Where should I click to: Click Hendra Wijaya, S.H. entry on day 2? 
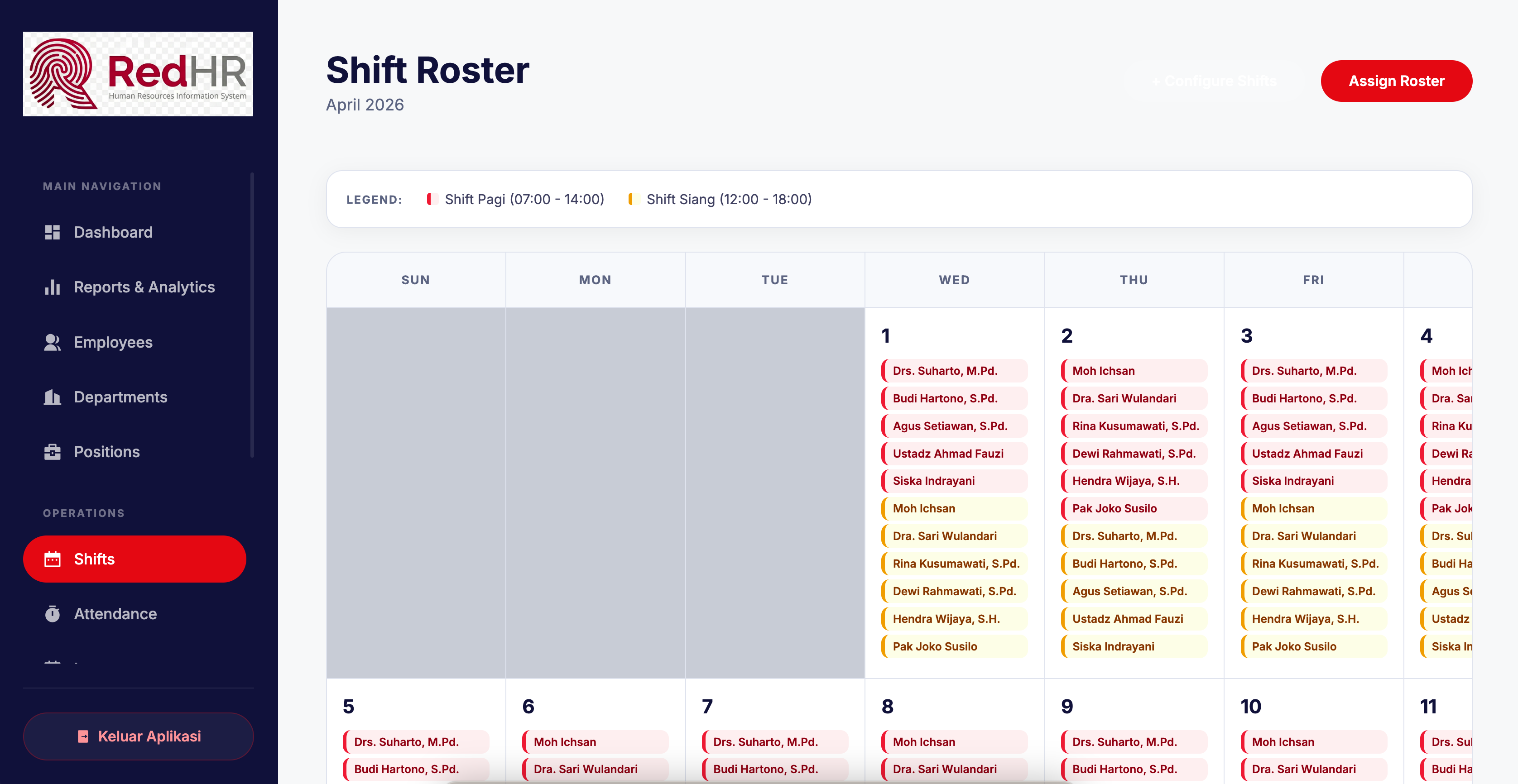point(1134,481)
